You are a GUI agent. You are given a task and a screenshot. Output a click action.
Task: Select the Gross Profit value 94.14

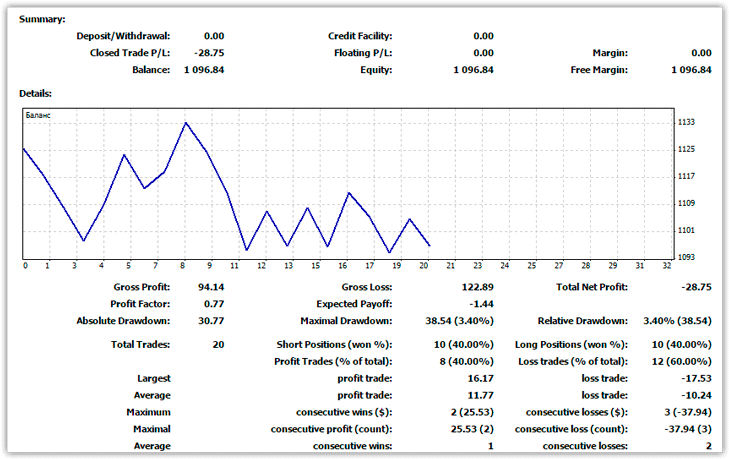(209, 286)
